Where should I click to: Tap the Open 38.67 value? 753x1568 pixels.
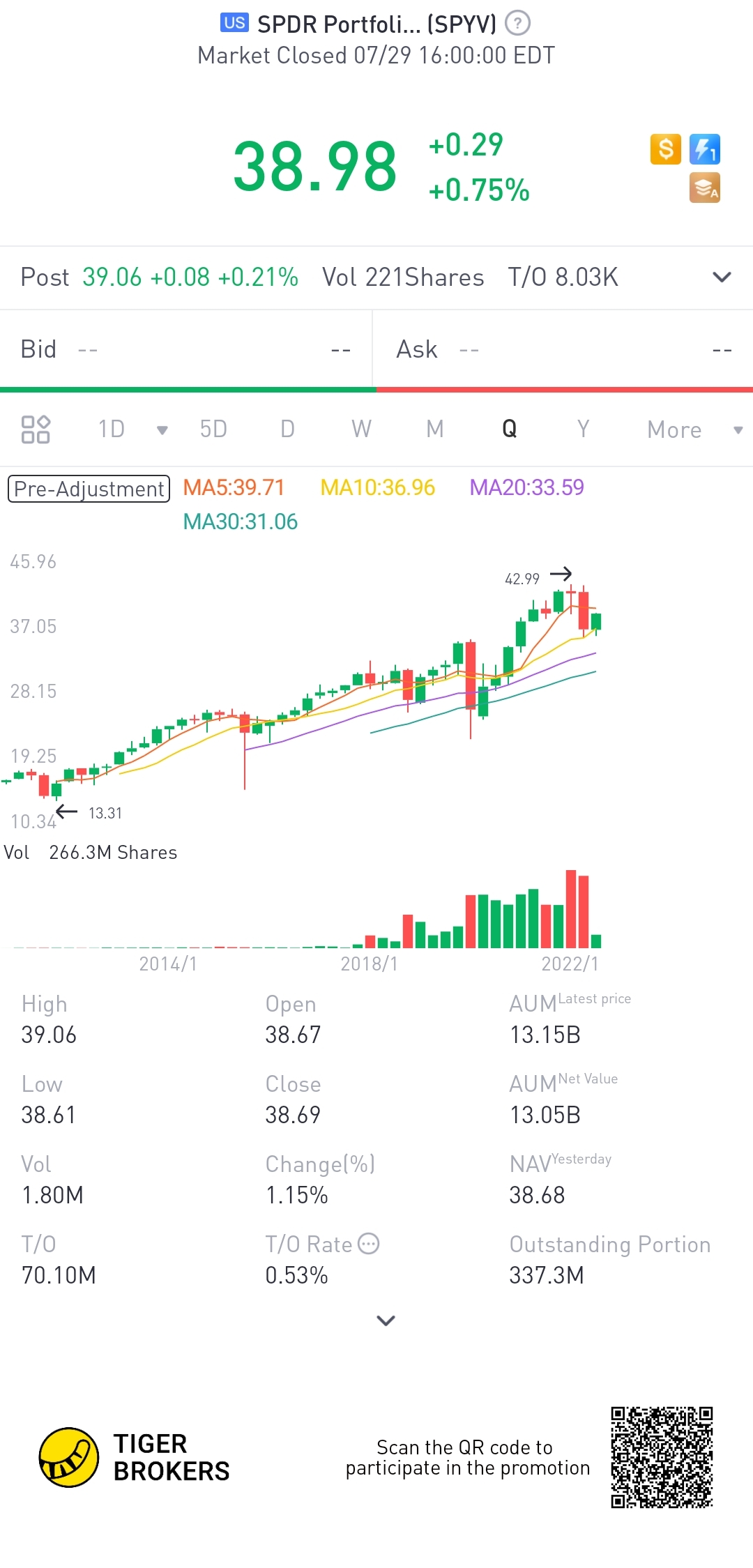[x=293, y=1035]
